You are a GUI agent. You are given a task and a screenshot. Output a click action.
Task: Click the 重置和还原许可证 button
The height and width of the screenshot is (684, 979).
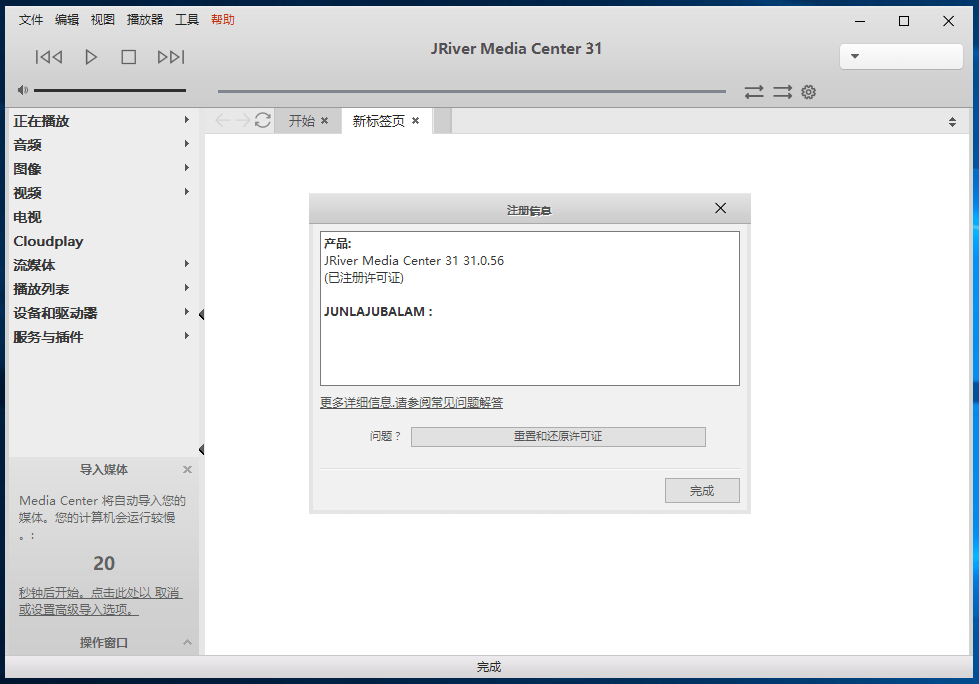558,437
